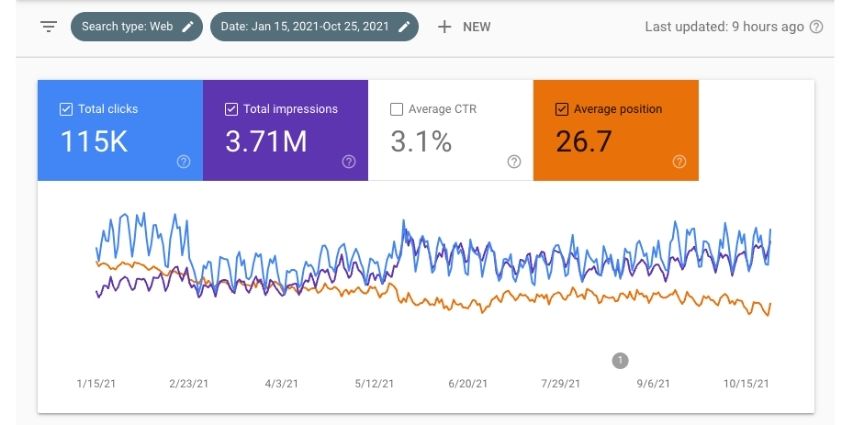
Task: Edit the Date range filter chip
Action: point(314,27)
